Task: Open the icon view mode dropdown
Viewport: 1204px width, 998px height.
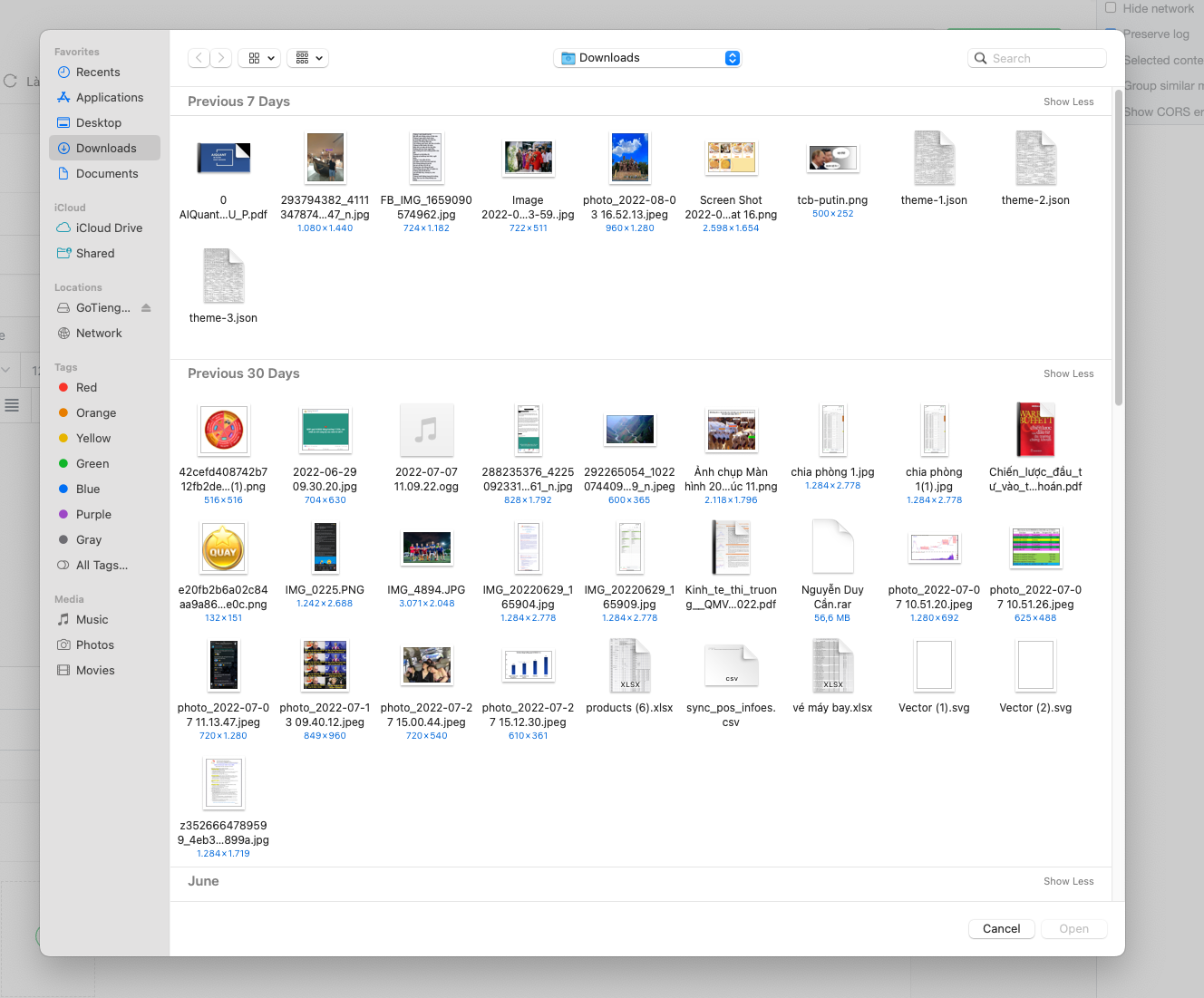Action: coord(259,58)
